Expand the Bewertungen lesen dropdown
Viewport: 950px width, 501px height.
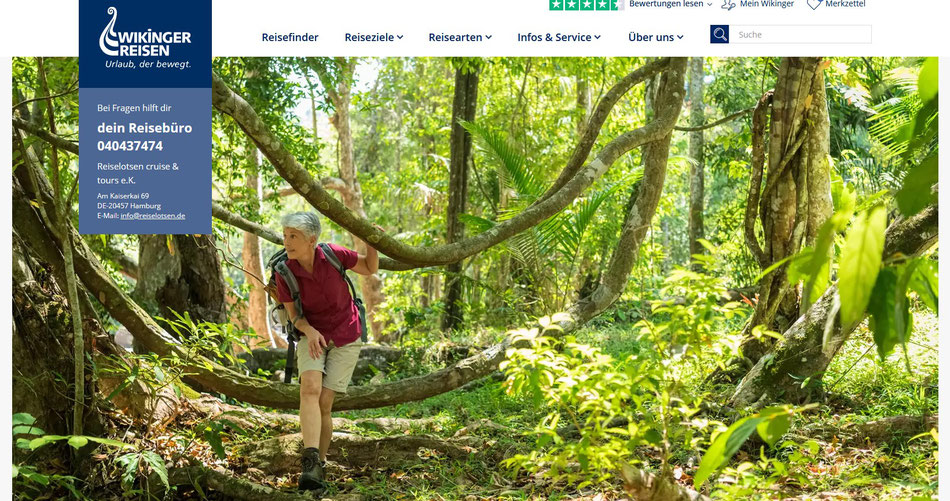[670, 4]
